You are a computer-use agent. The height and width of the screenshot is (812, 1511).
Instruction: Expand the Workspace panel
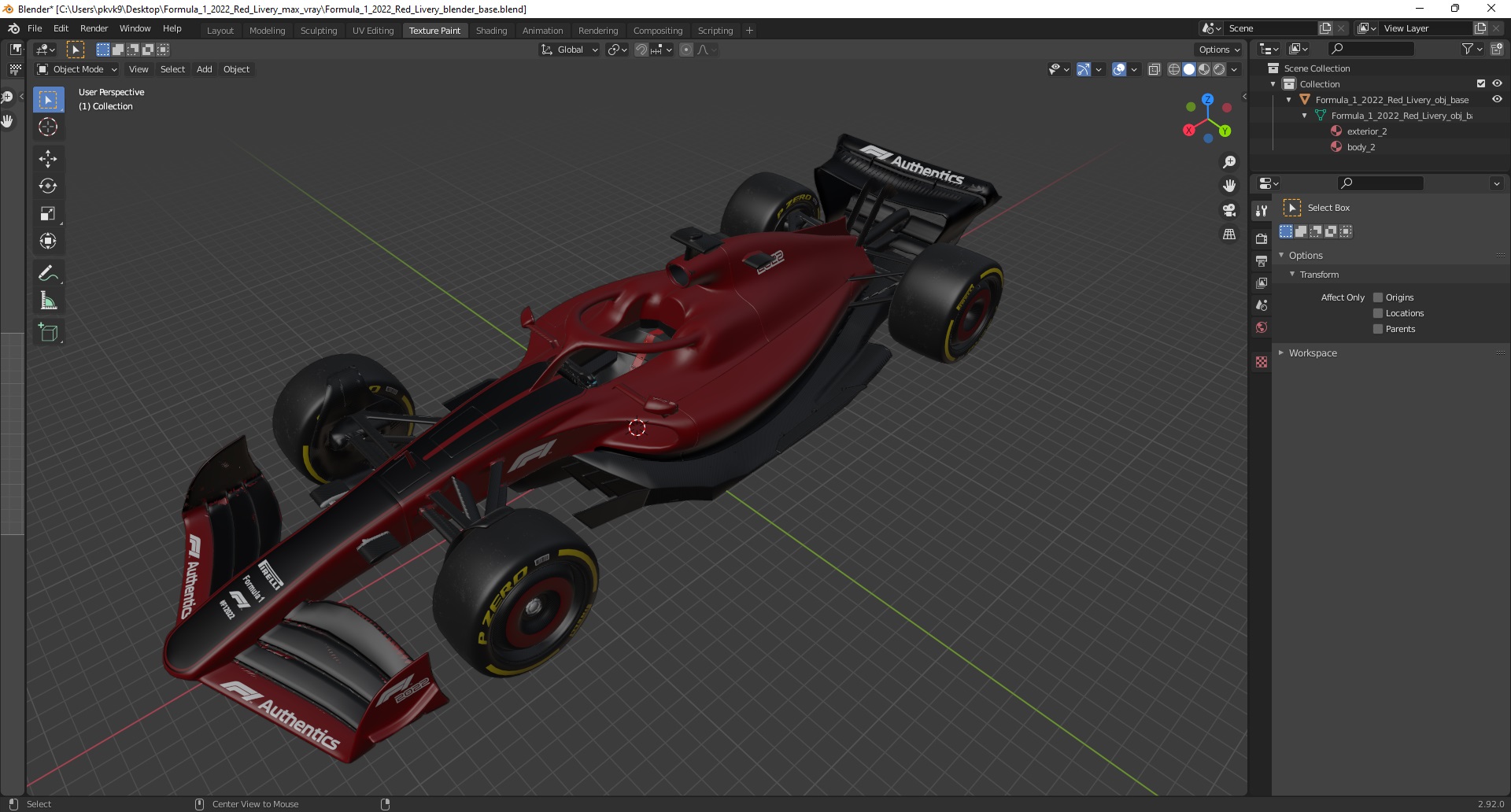(1281, 352)
